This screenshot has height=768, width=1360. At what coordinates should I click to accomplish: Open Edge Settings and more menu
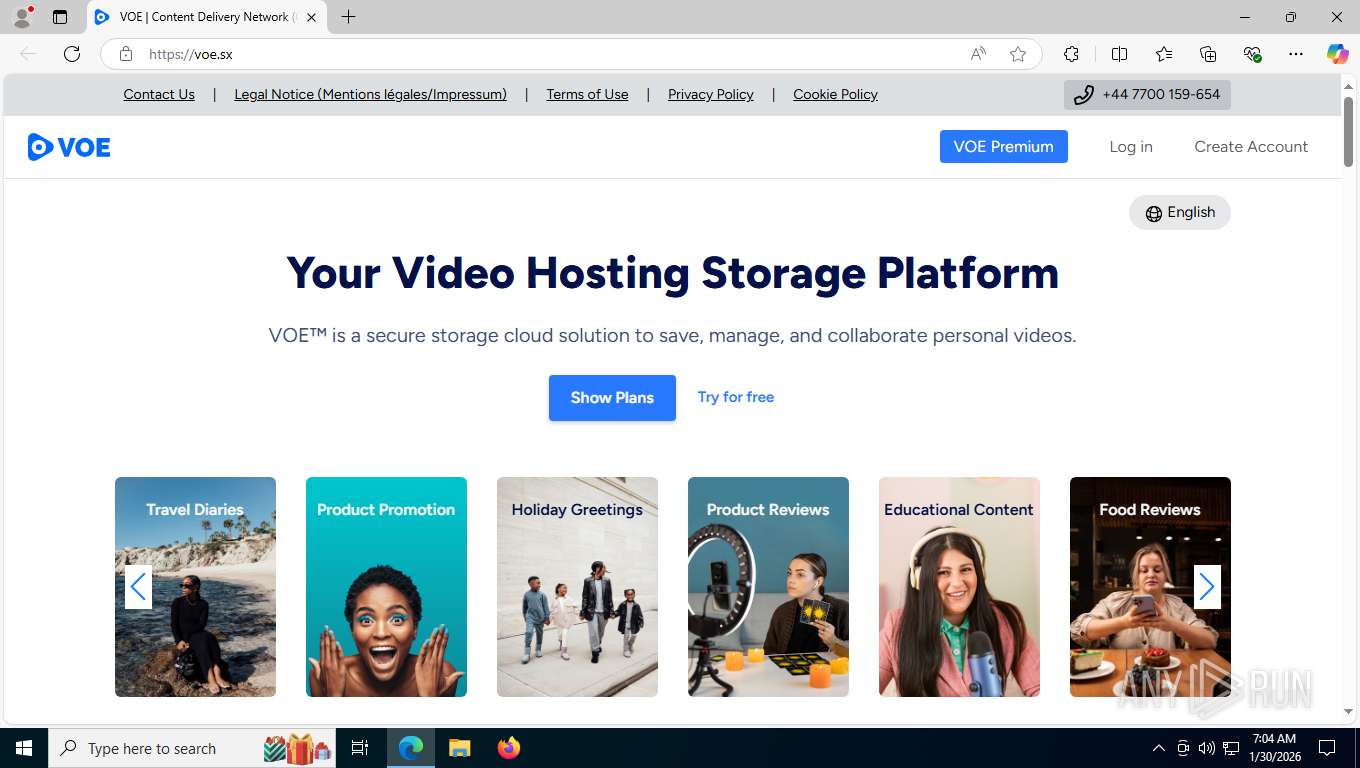tap(1296, 54)
